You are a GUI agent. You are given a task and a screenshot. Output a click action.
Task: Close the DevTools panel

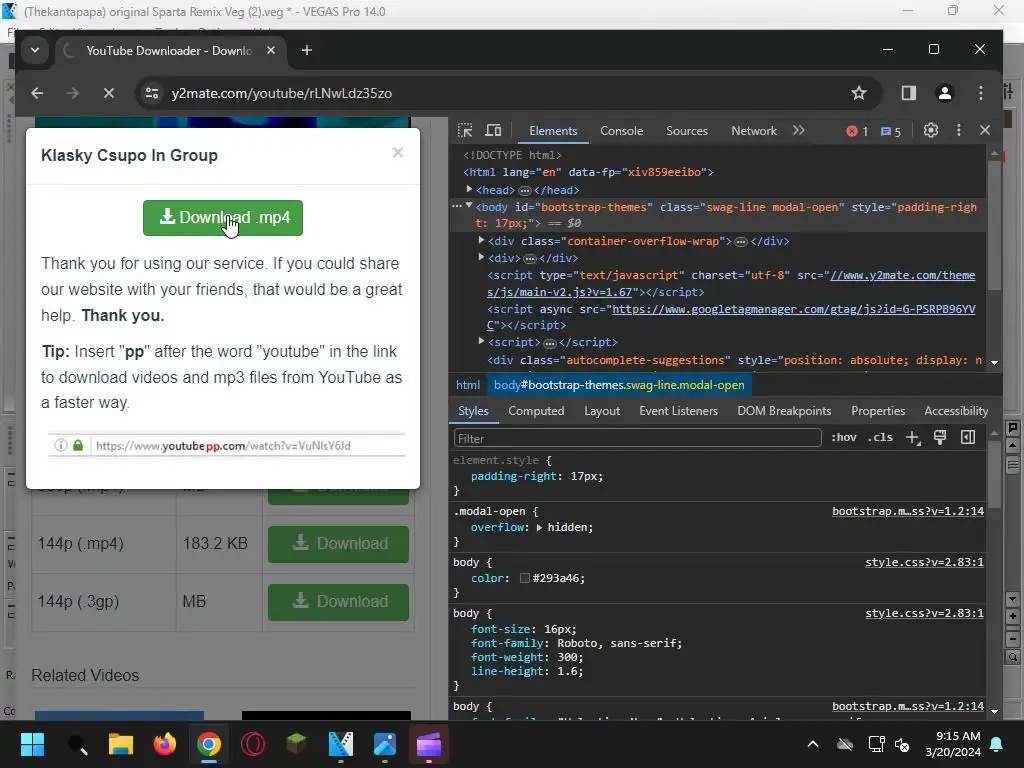tap(985, 131)
